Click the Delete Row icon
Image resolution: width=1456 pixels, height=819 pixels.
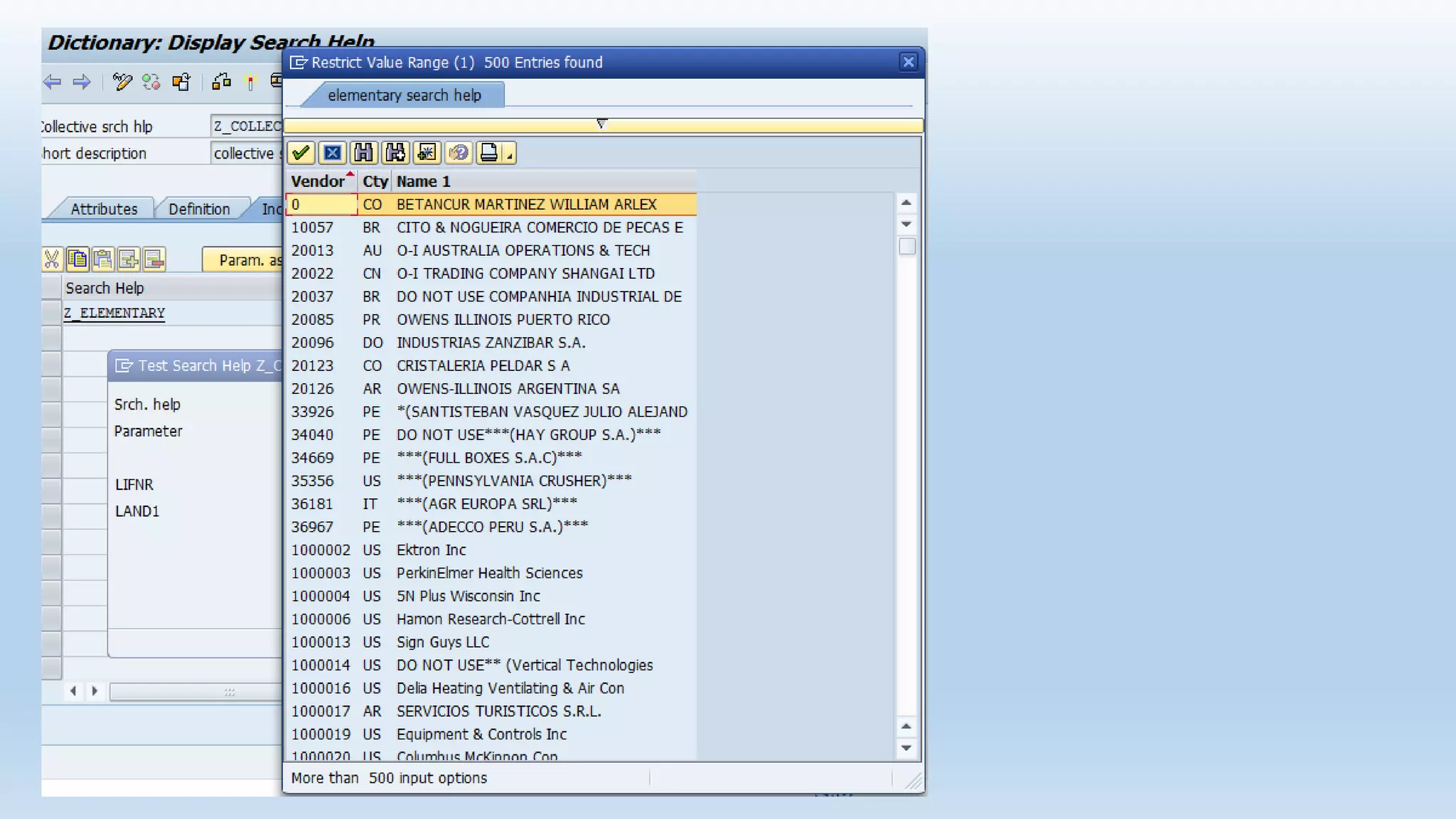154,259
